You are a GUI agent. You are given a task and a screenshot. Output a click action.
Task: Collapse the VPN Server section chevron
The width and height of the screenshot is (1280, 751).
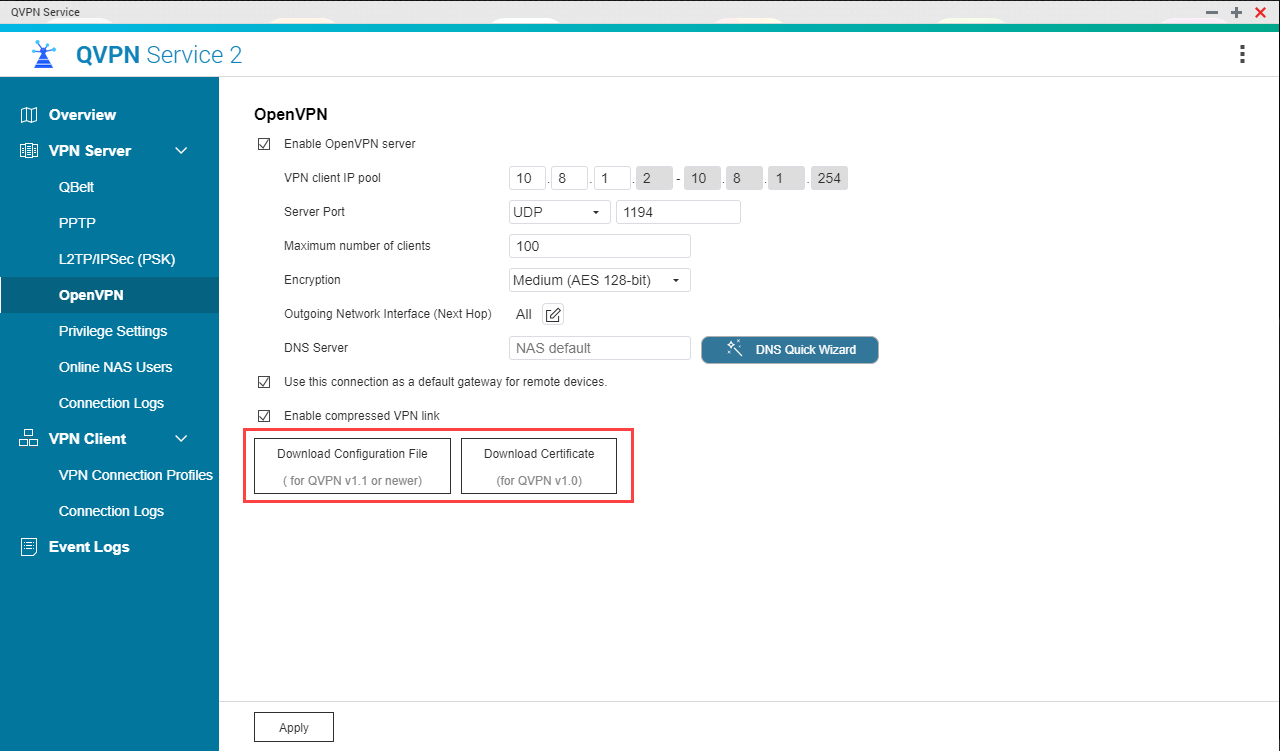click(x=181, y=151)
